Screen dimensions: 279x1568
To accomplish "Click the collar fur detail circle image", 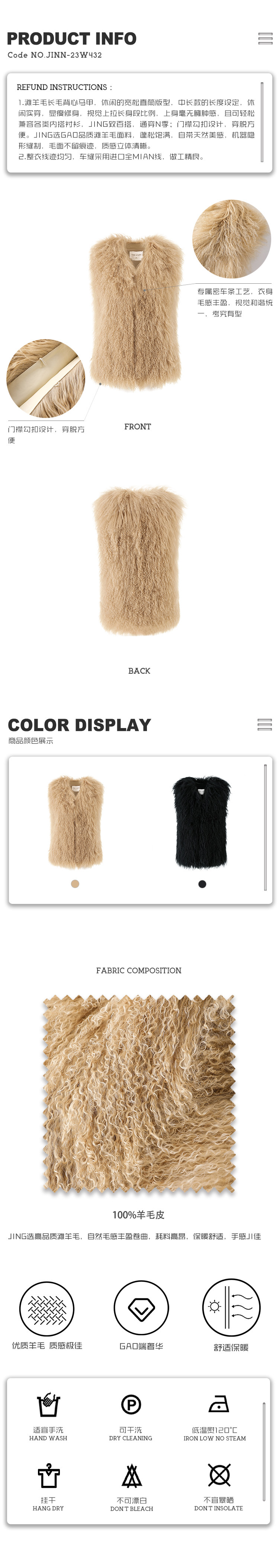I will (x=231, y=239).
